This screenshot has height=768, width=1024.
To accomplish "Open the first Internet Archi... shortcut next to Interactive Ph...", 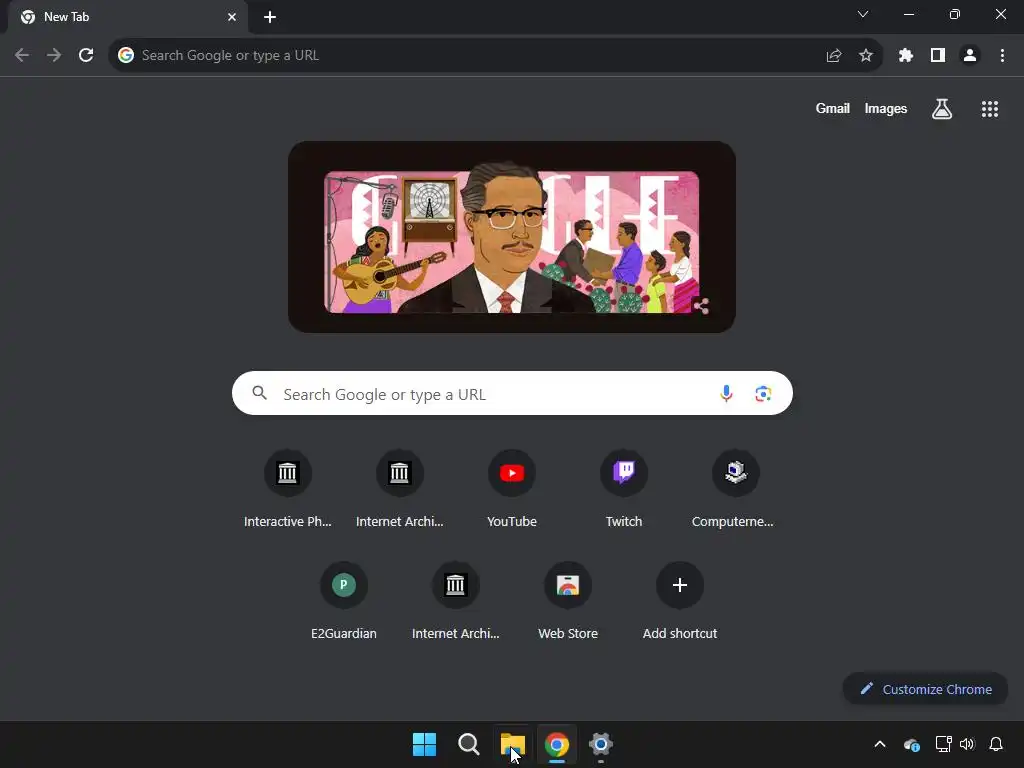I will (400, 488).
